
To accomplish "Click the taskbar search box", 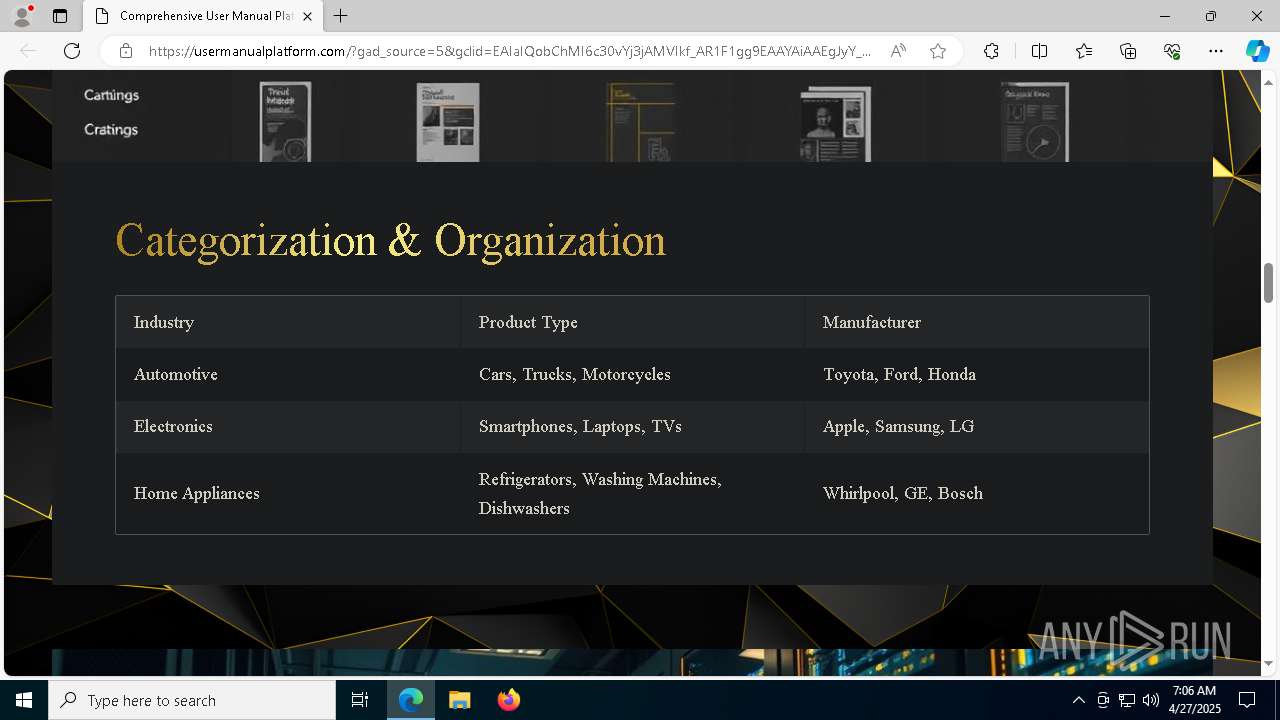I will [192, 700].
